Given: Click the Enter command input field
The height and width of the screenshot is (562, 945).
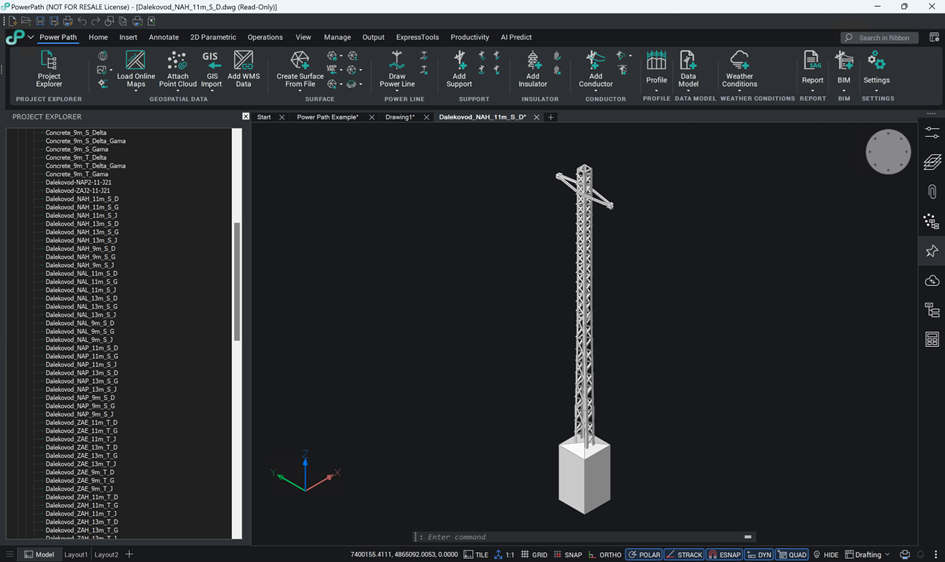Looking at the screenshot, I should (x=580, y=537).
